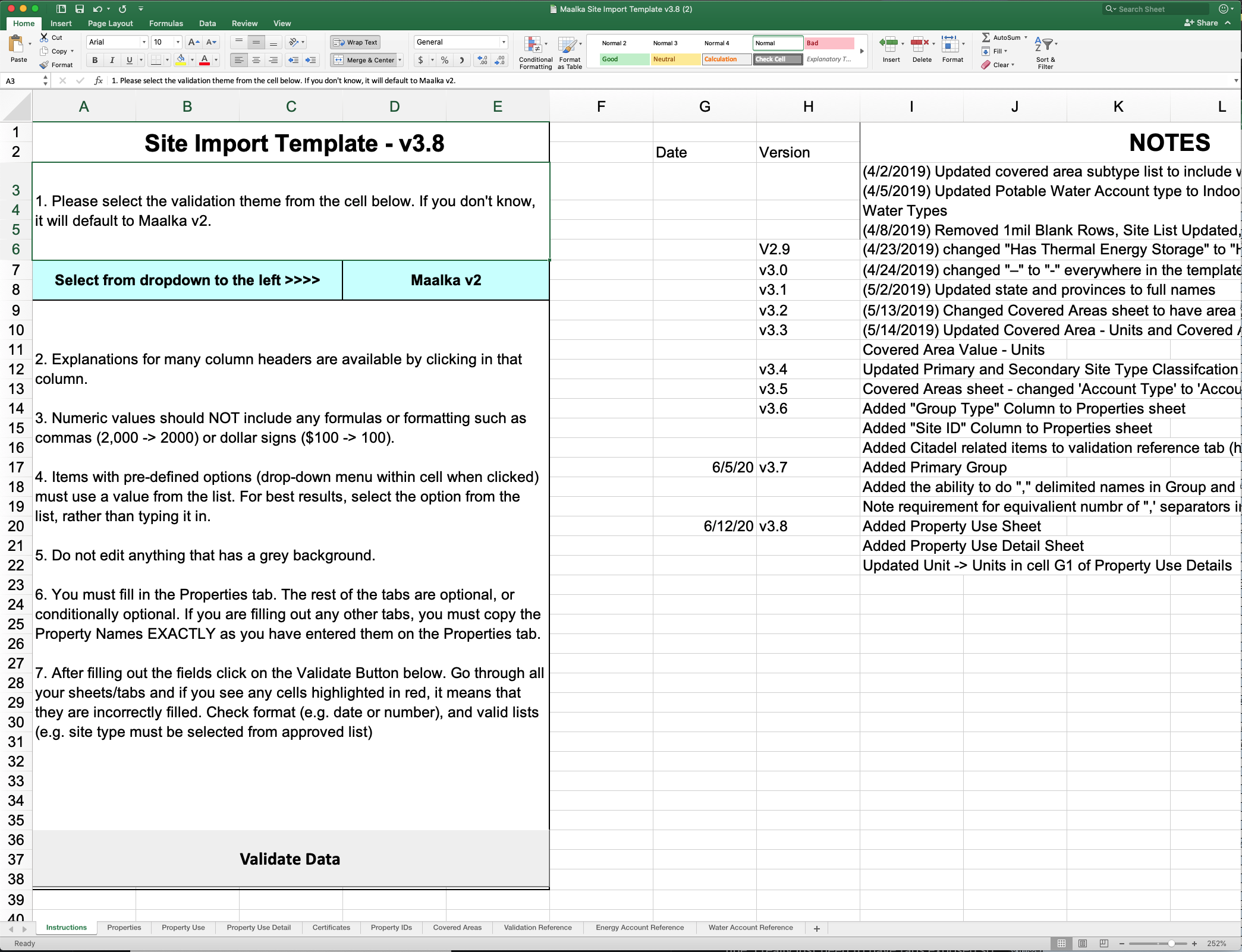Toggle Italic formatting
1242x952 pixels.
point(112,60)
